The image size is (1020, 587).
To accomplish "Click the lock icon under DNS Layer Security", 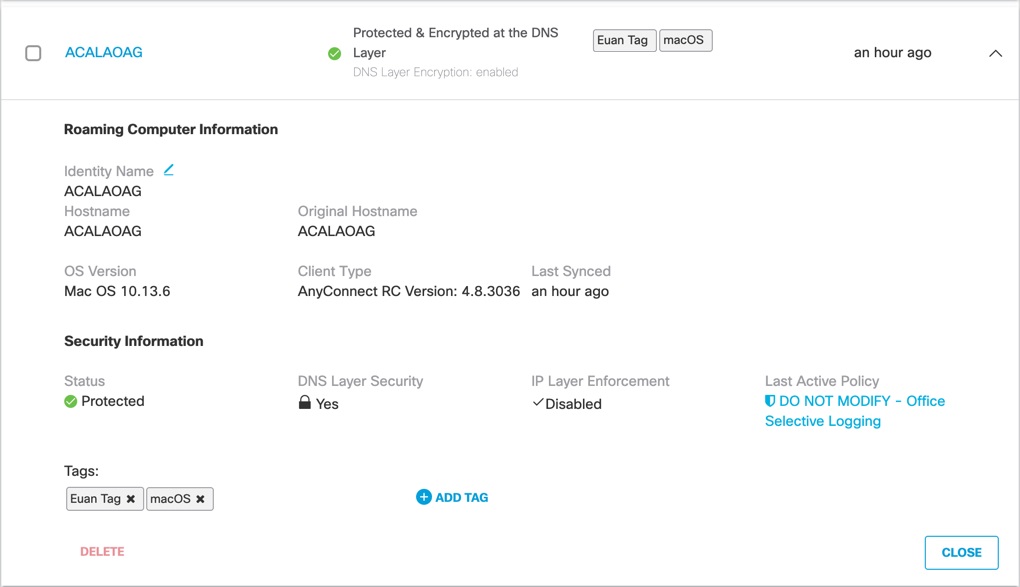I will tap(303, 402).
